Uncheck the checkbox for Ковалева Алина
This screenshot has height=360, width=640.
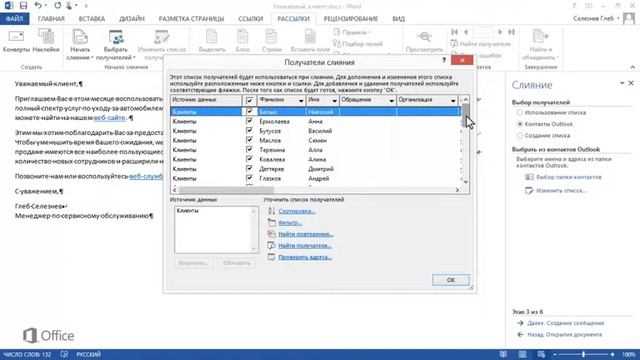tap(249, 159)
